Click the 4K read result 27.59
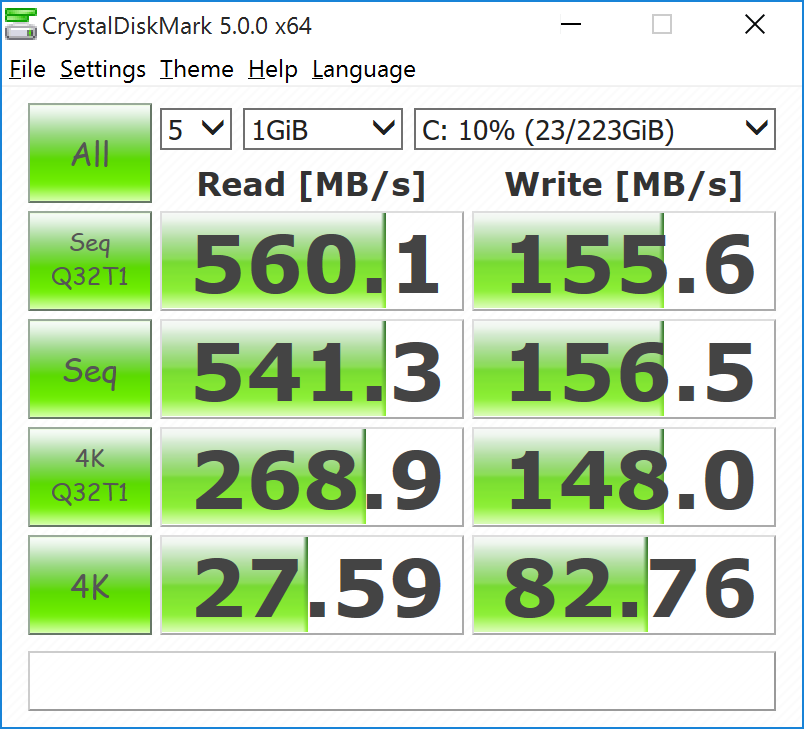The height and width of the screenshot is (729, 804). 312,585
